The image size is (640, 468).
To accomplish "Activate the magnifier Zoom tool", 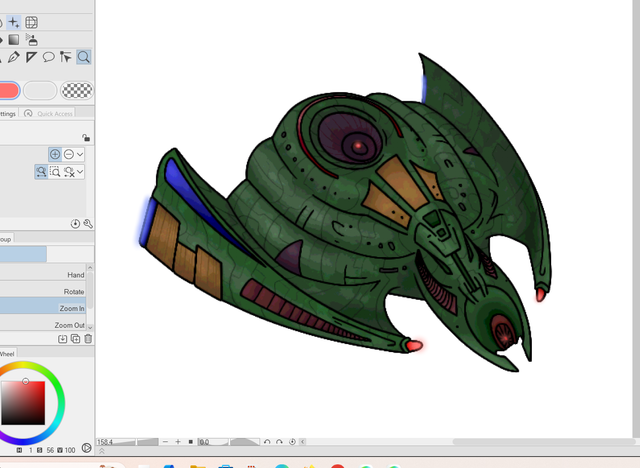I will [x=84, y=57].
